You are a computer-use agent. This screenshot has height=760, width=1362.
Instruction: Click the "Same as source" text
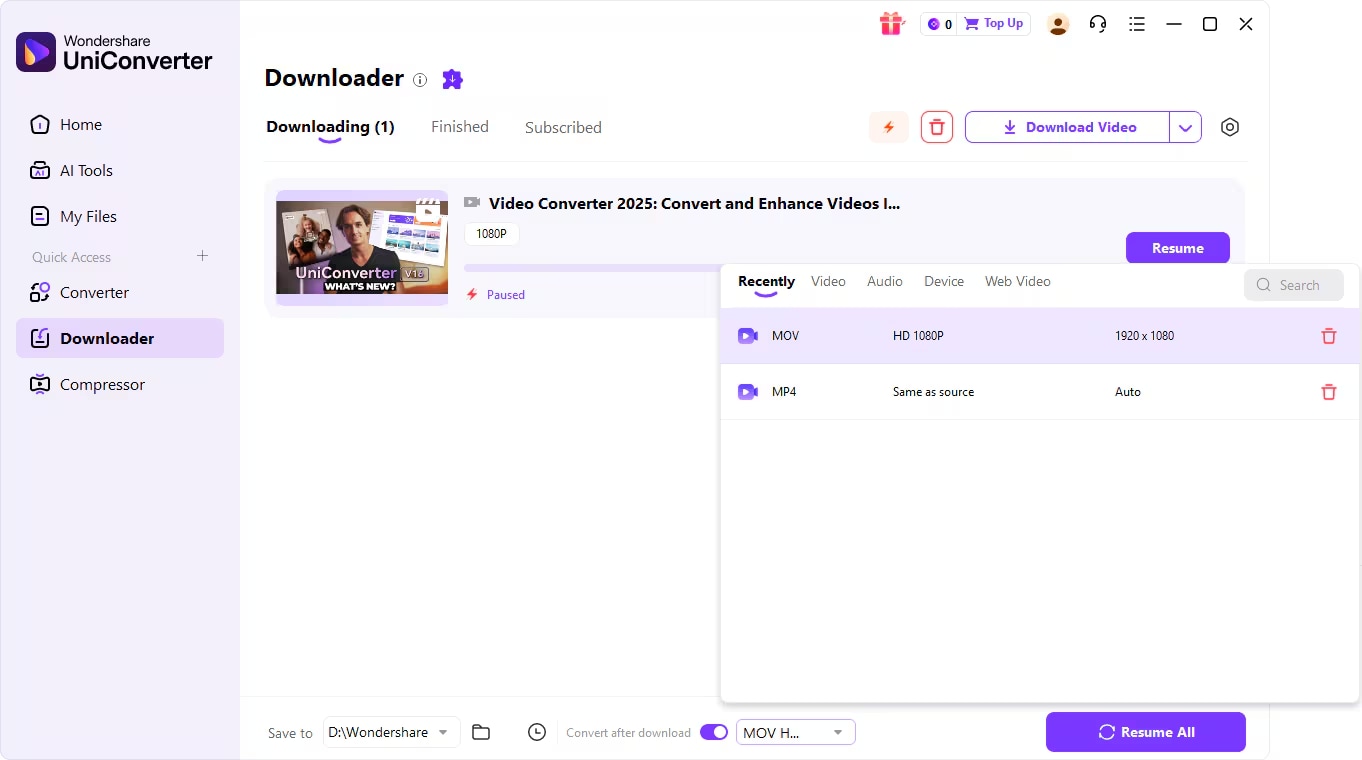[933, 392]
